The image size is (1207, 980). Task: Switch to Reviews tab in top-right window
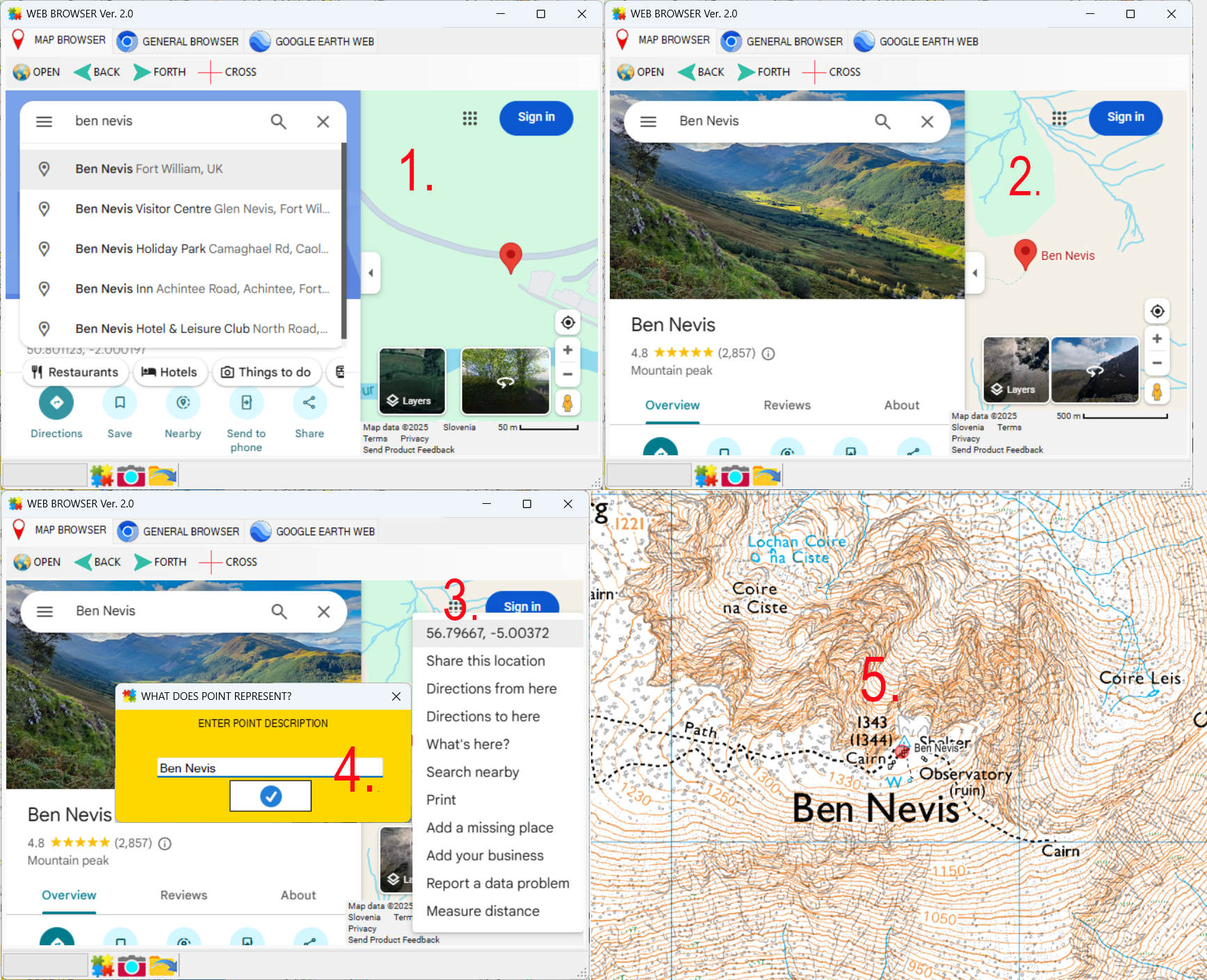click(x=787, y=405)
